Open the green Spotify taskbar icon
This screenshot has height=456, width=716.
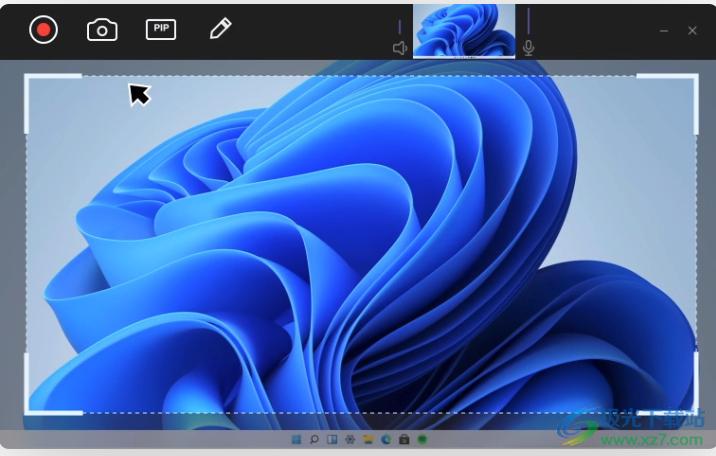[x=422, y=440]
